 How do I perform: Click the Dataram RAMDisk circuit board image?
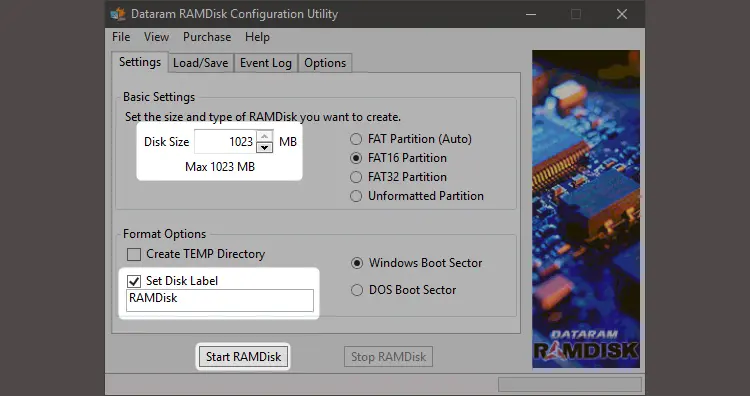[x=585, y=209]
